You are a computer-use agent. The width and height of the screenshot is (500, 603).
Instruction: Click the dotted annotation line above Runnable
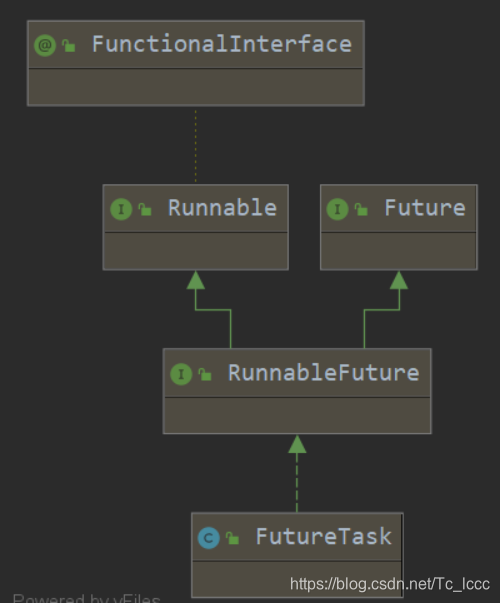point(196,145)
